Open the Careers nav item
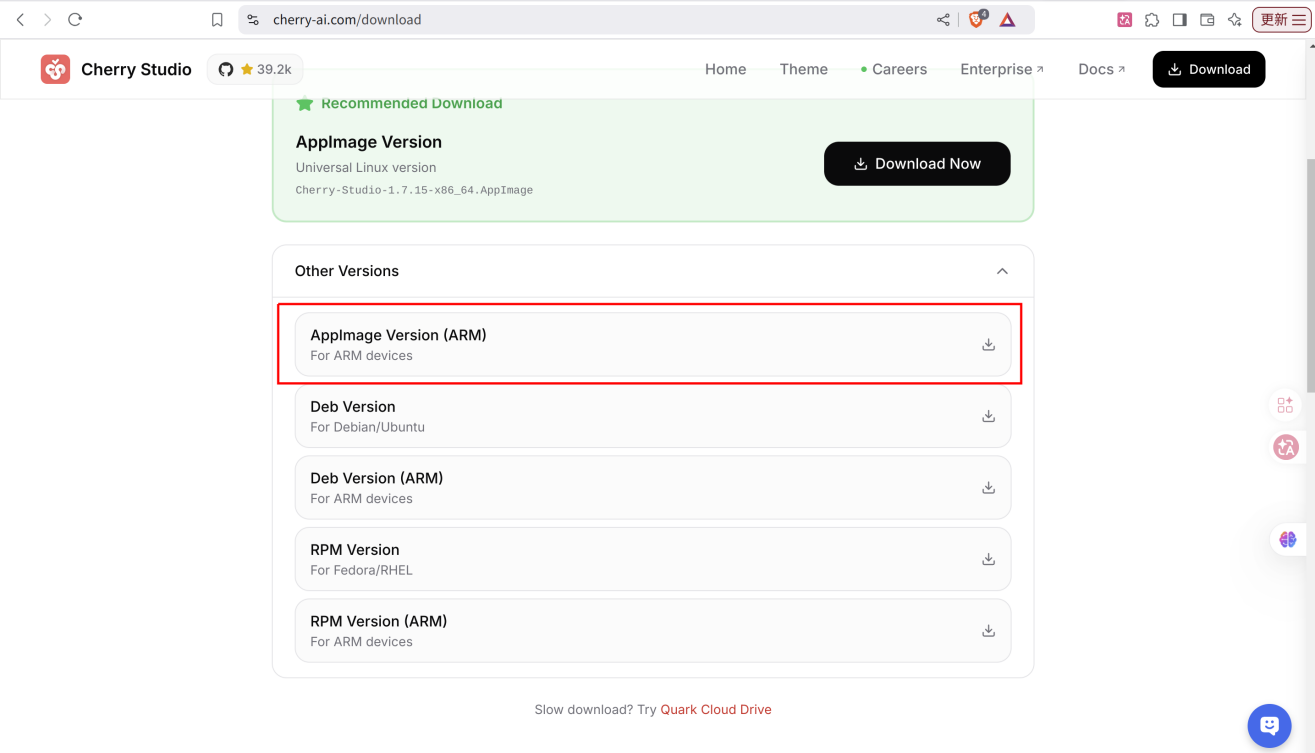 894,69
